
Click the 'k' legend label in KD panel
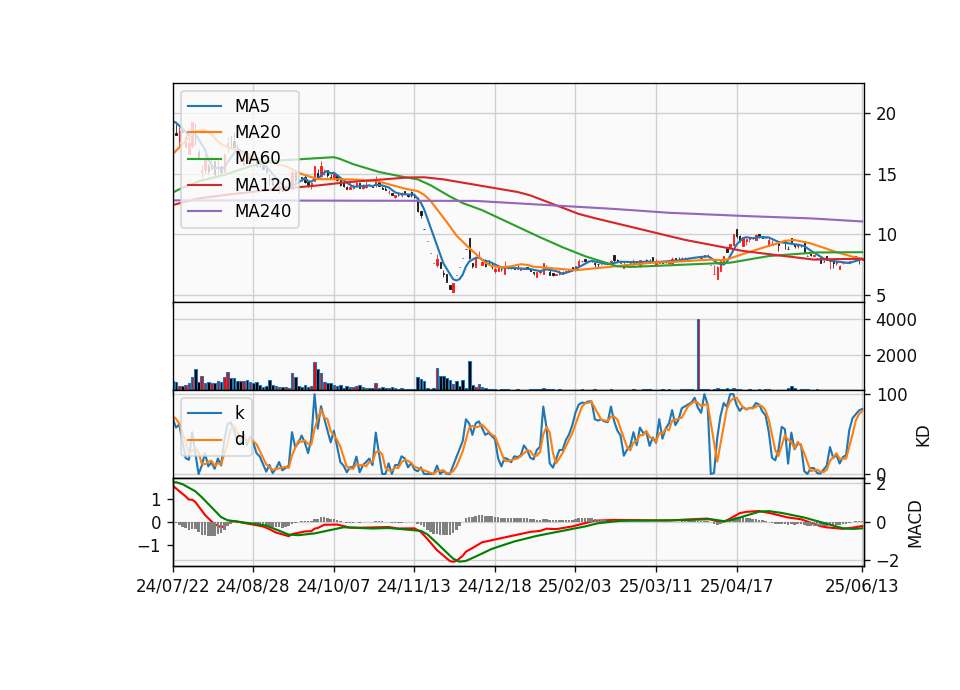click(240, 413)
